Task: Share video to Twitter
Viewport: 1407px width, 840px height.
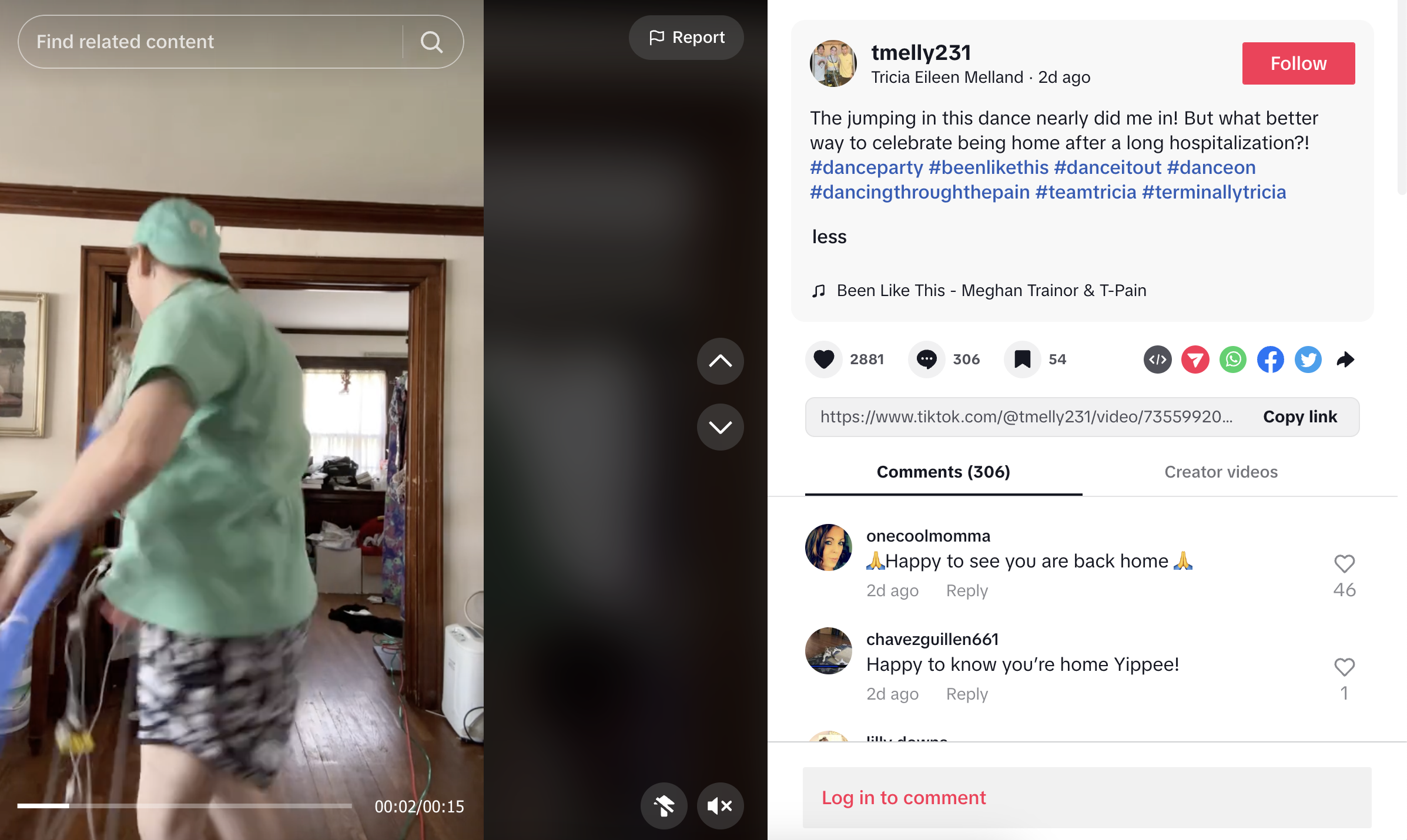Action: [1308, 359]
